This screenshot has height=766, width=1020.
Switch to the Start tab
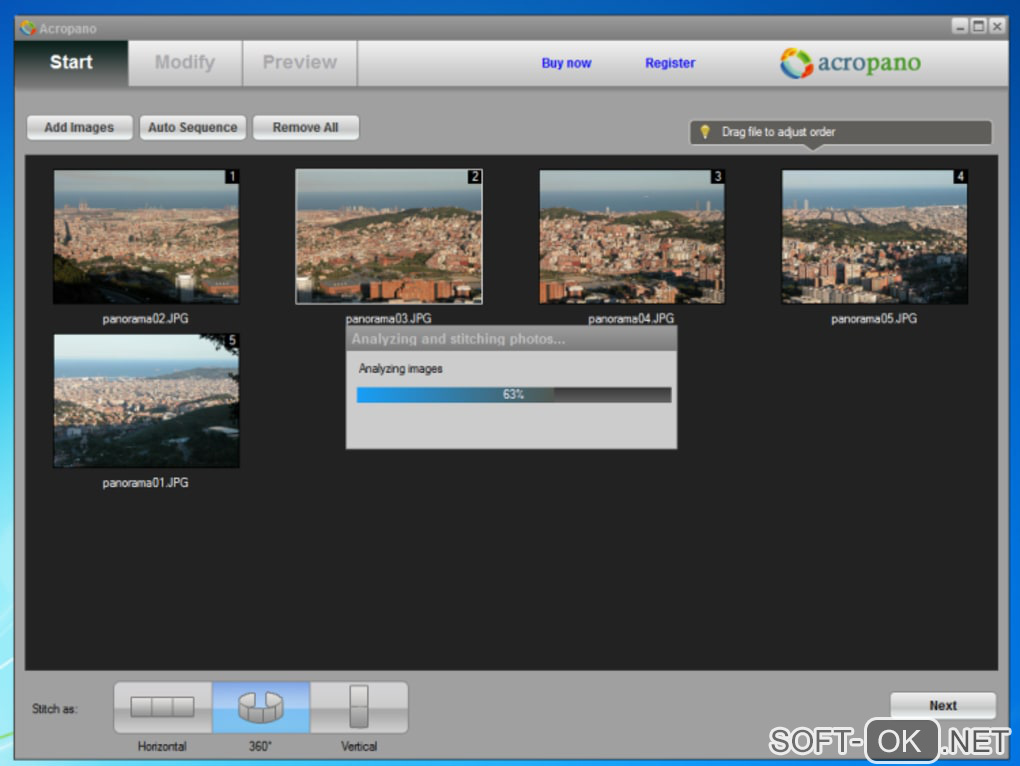tap(71, 62)
